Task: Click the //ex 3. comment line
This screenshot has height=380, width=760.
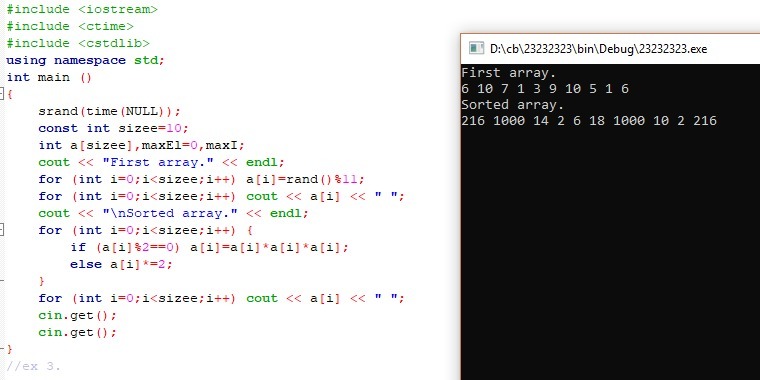Action: (x=34, y=366)
